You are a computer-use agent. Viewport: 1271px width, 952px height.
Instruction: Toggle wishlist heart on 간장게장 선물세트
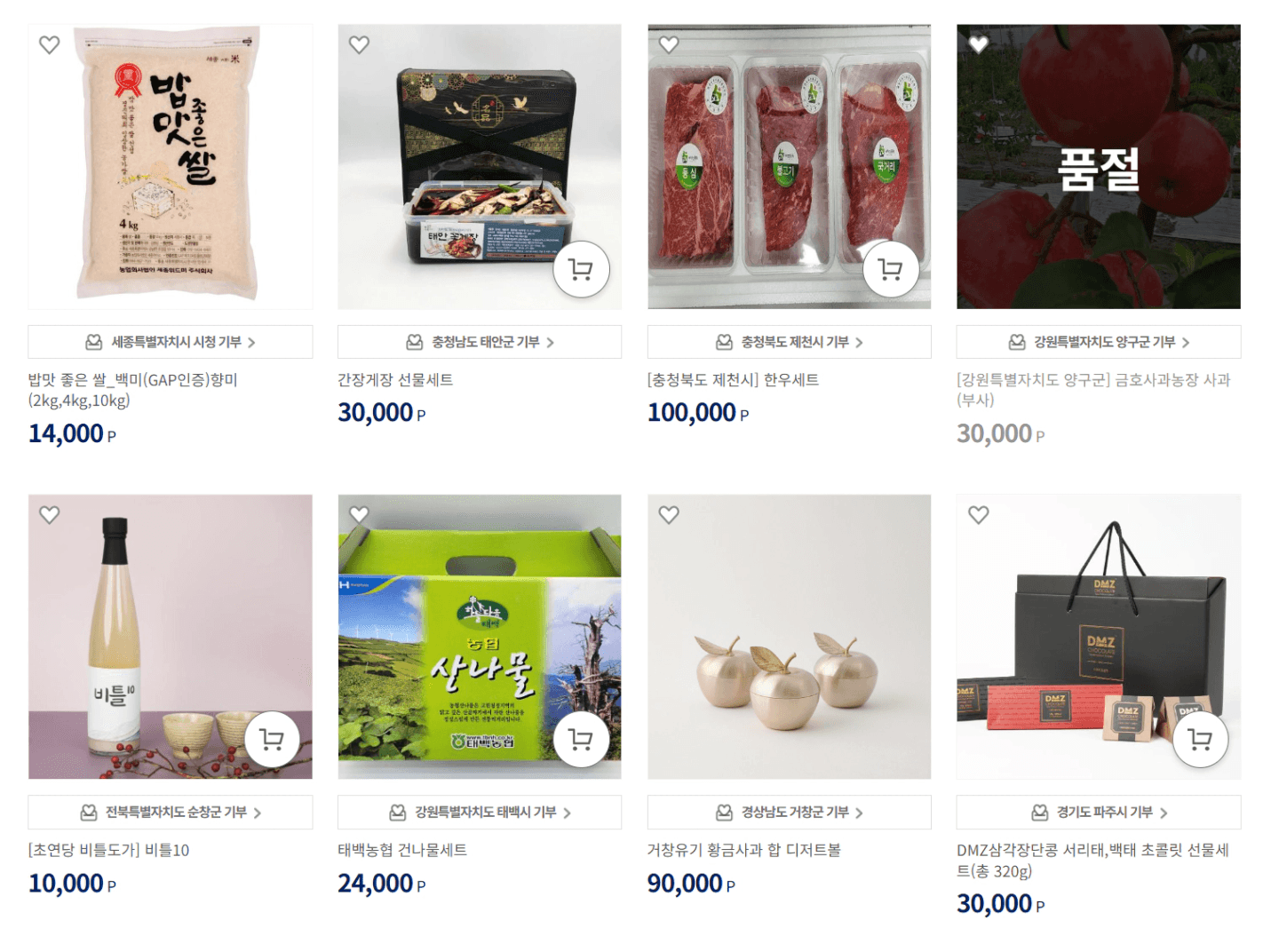(x=359, y=44)
